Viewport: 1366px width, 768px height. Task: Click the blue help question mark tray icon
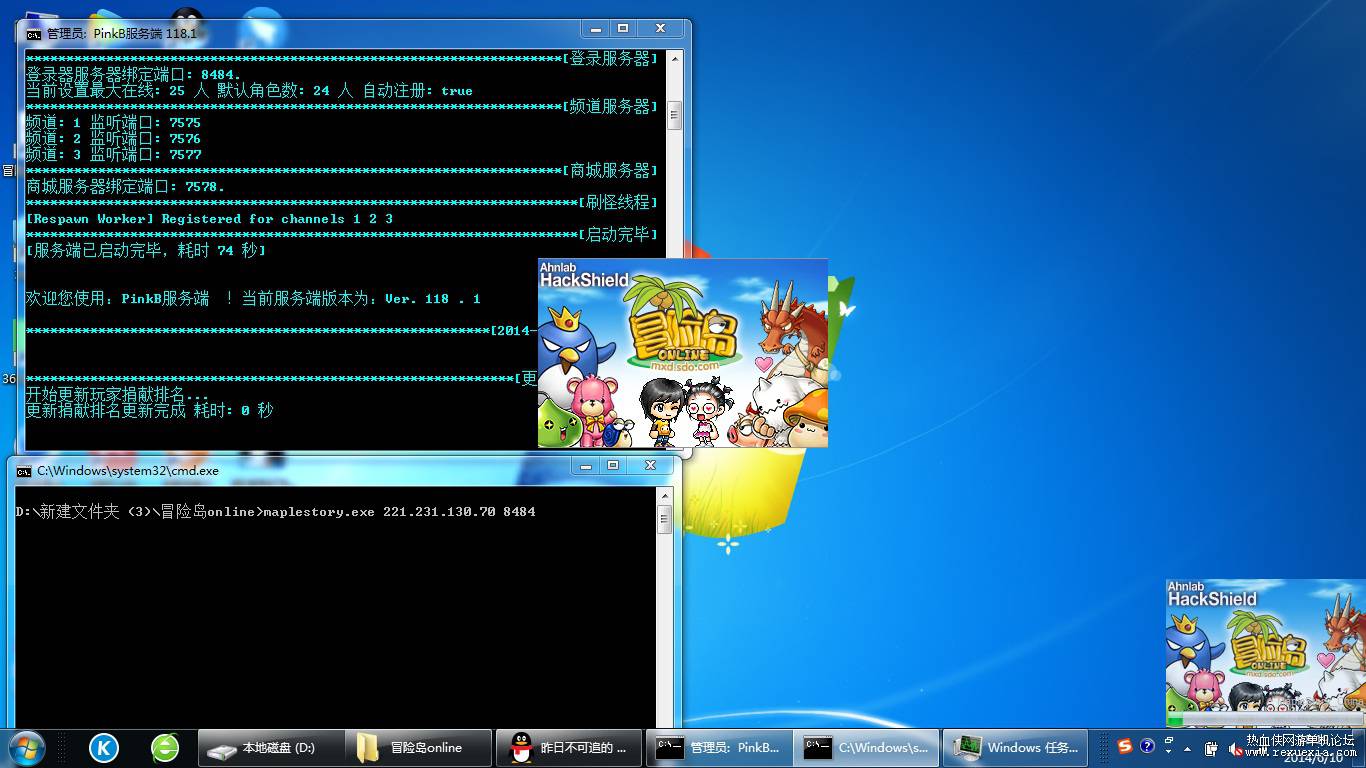(1147, 746)
